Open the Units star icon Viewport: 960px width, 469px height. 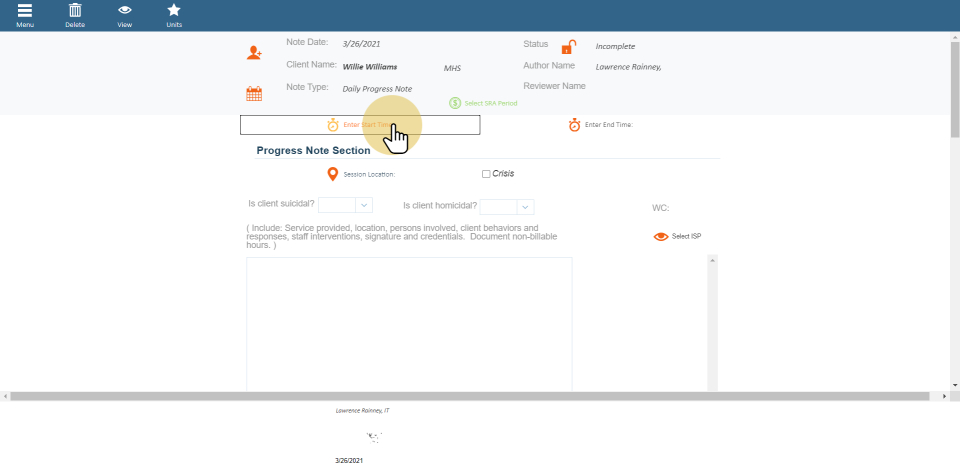[x=174, y=11]
